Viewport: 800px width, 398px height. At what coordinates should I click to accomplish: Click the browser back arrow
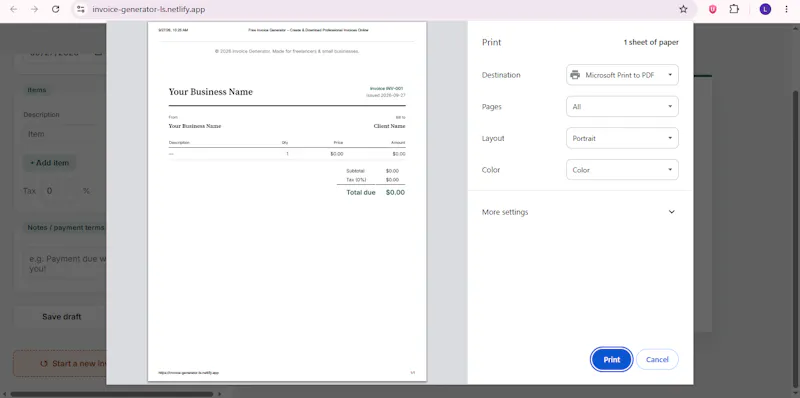13,9
